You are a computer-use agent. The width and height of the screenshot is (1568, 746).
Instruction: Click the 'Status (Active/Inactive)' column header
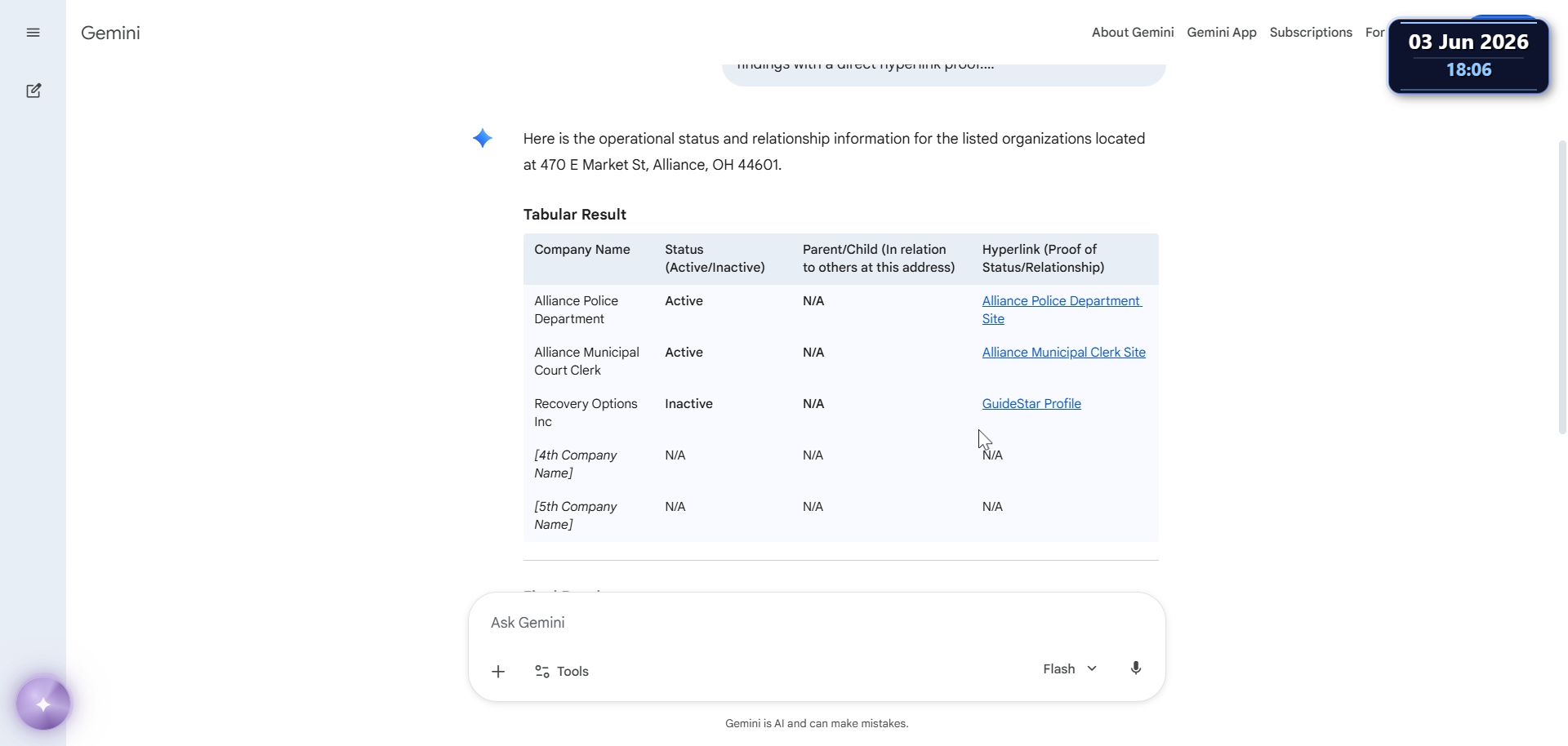tap(715, 259)
